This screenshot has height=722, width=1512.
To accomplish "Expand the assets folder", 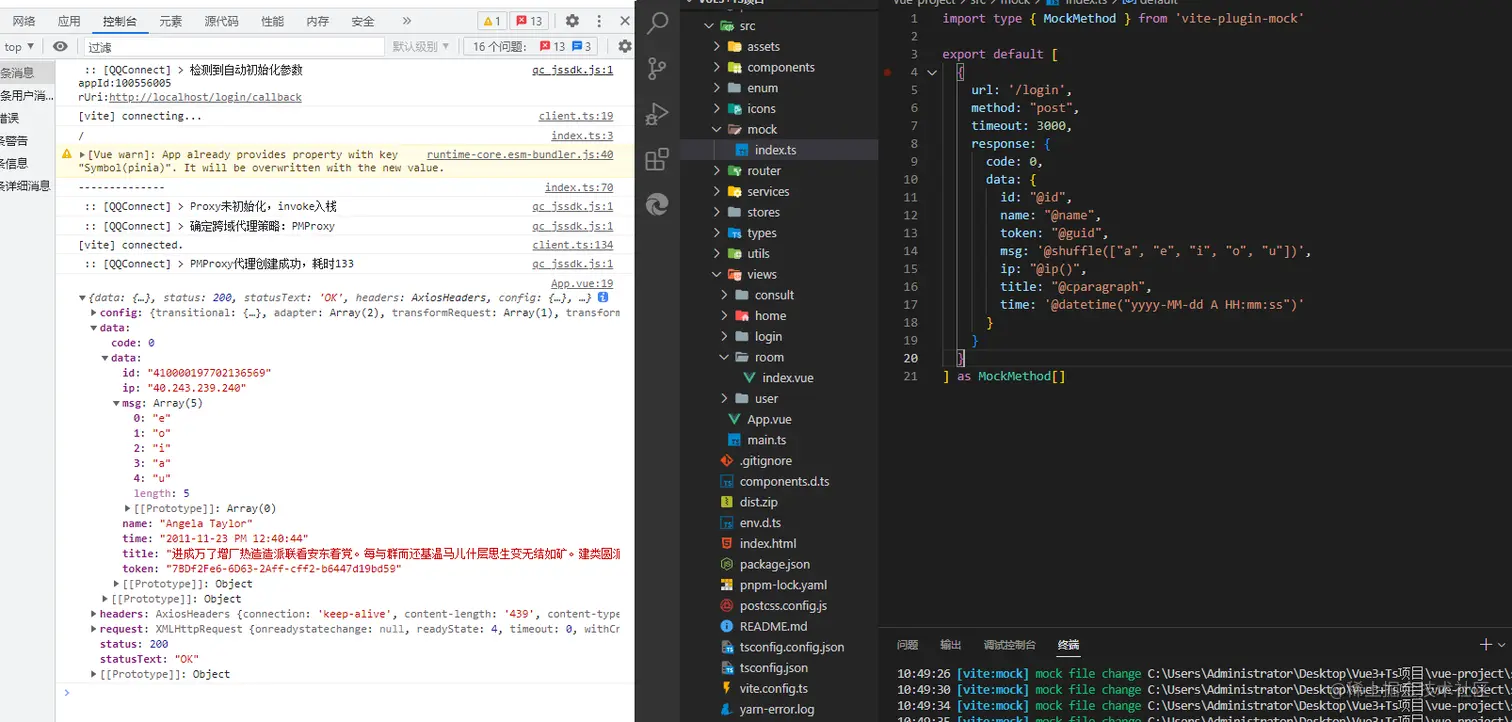I will point(716,46).
